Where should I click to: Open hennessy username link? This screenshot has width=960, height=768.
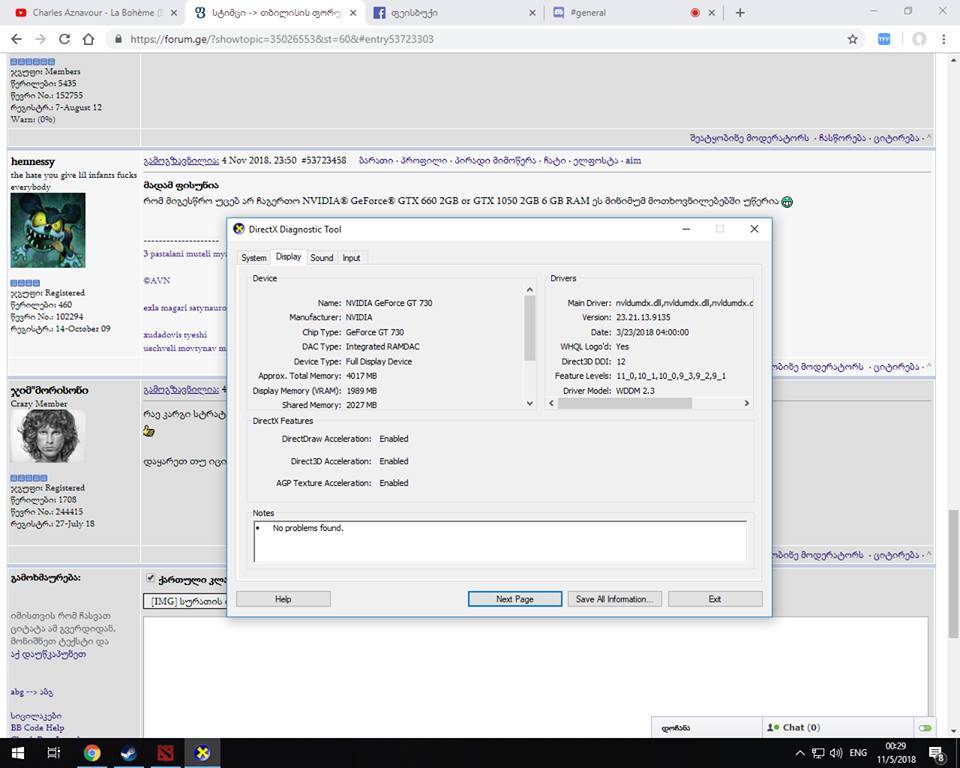pos(33,162)
